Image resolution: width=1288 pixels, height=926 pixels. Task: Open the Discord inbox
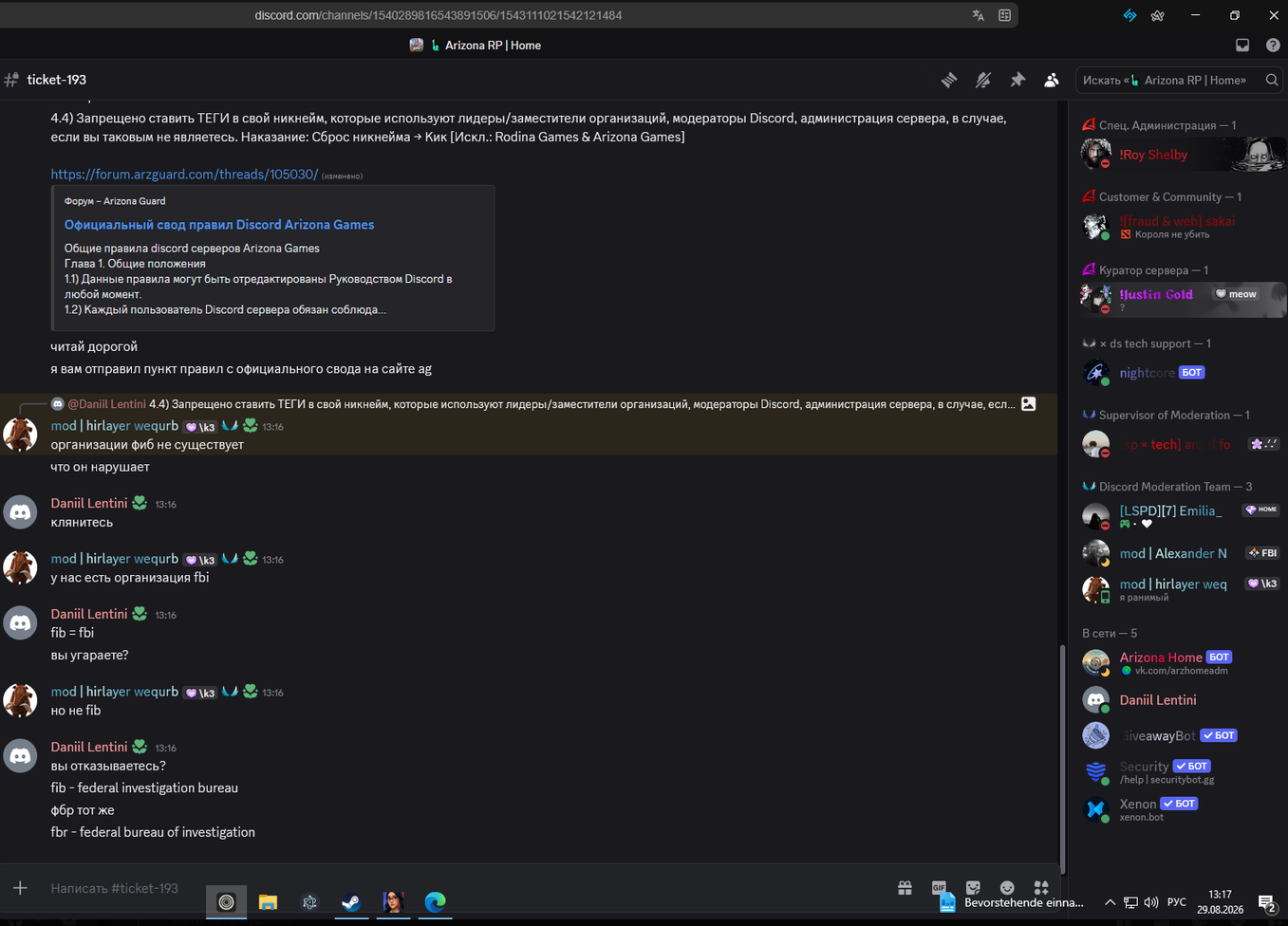[x=1242, y=46]
